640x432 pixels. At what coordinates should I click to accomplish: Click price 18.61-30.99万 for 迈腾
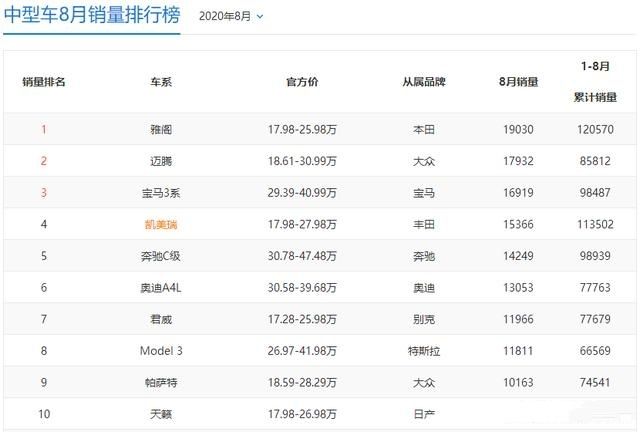pyautogui.click(x=302, y=161)
